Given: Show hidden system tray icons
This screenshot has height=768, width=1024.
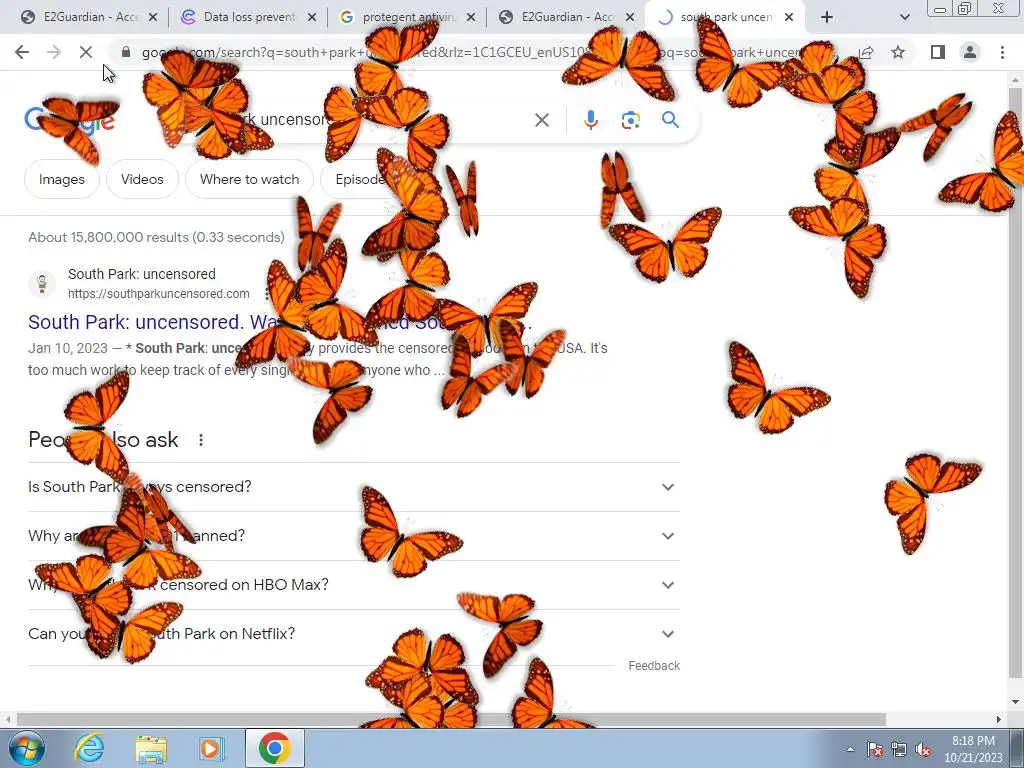Looking at the screenshot, I should pos(850,749).
